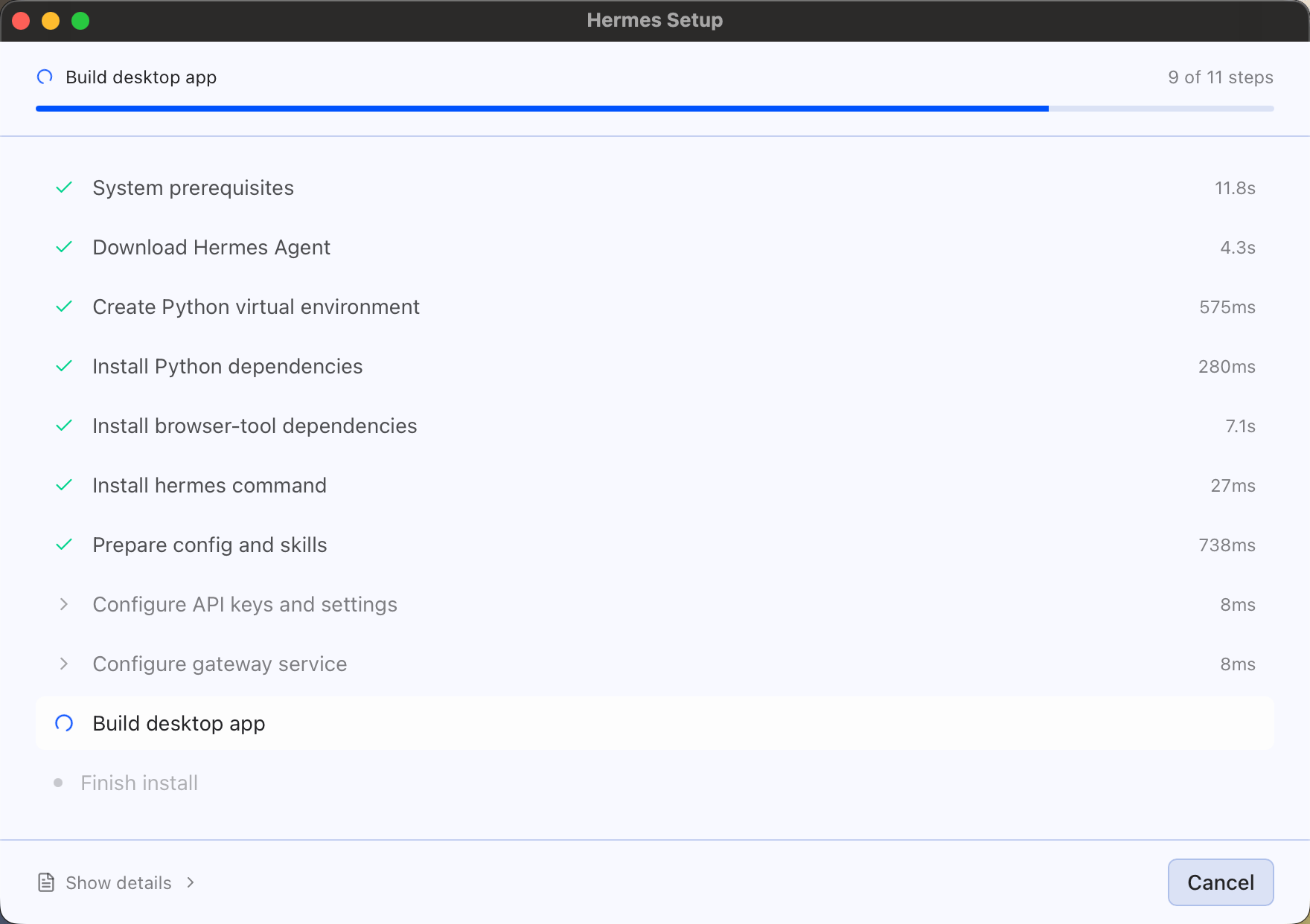Image resolution: width=1310 pixels, height=924 pixels.
Task: Click the 9 of 11 steps counter
Action: pos(1221,77)
